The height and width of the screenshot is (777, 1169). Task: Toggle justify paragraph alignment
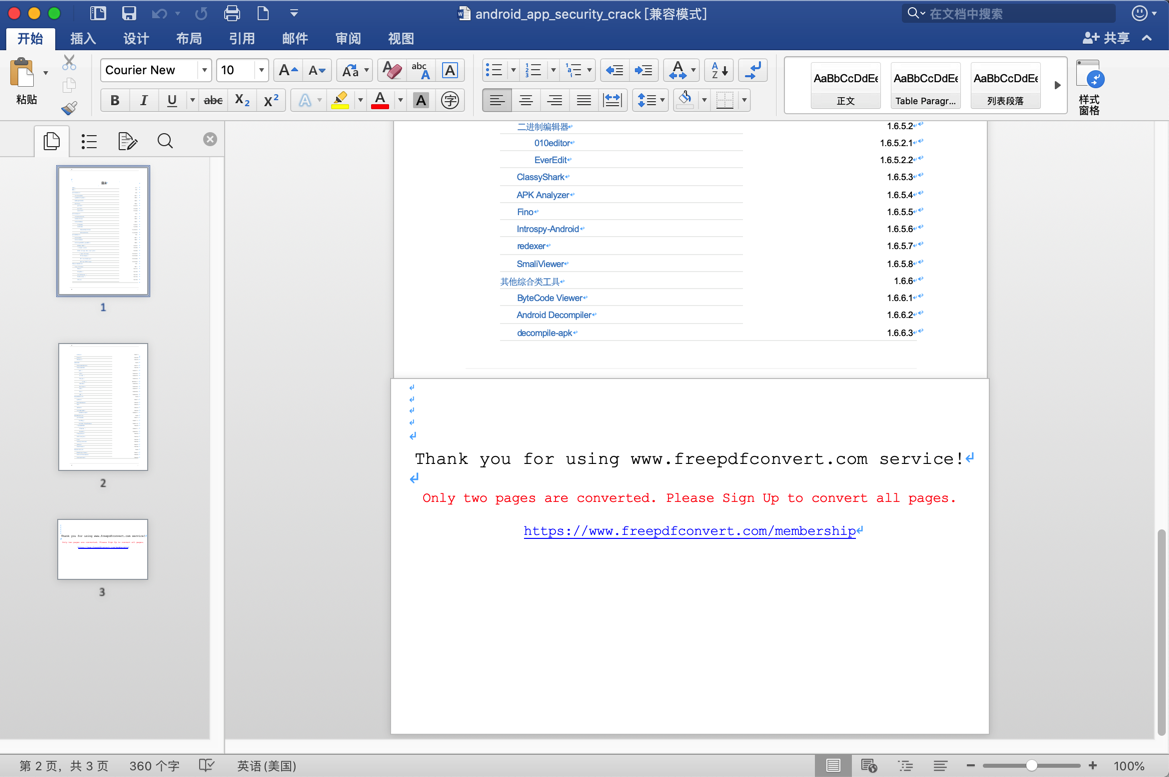click(x=583, y=100)
